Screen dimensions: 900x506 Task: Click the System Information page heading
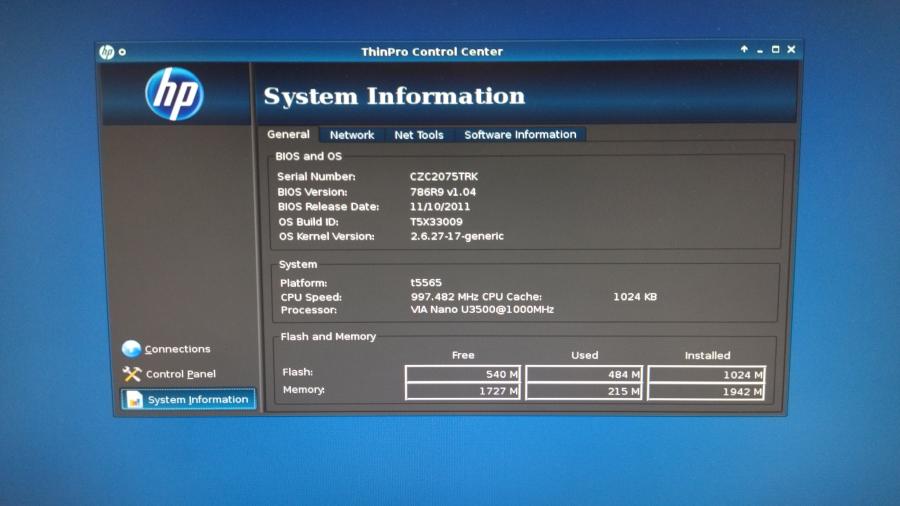click(x=394, y=96)
